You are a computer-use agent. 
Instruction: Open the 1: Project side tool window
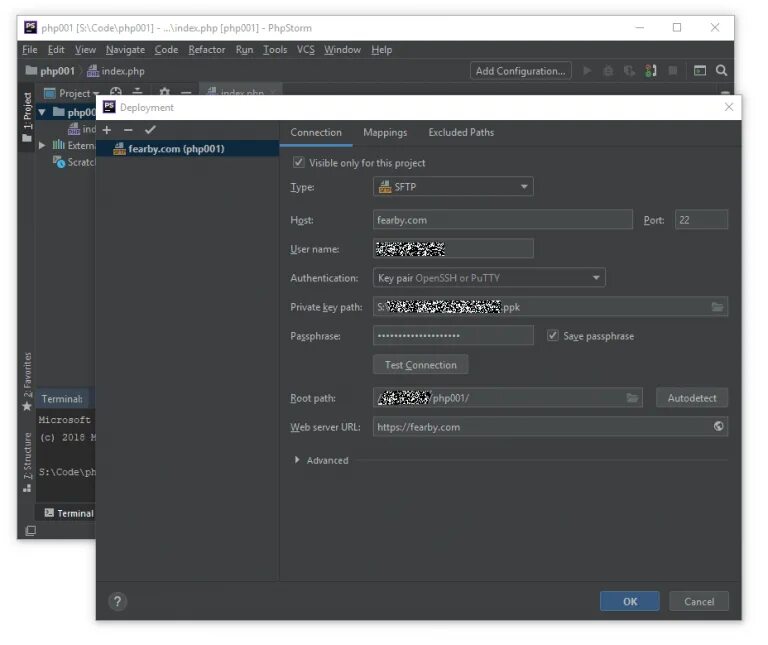pyautogui.click(x=27, y=117)
